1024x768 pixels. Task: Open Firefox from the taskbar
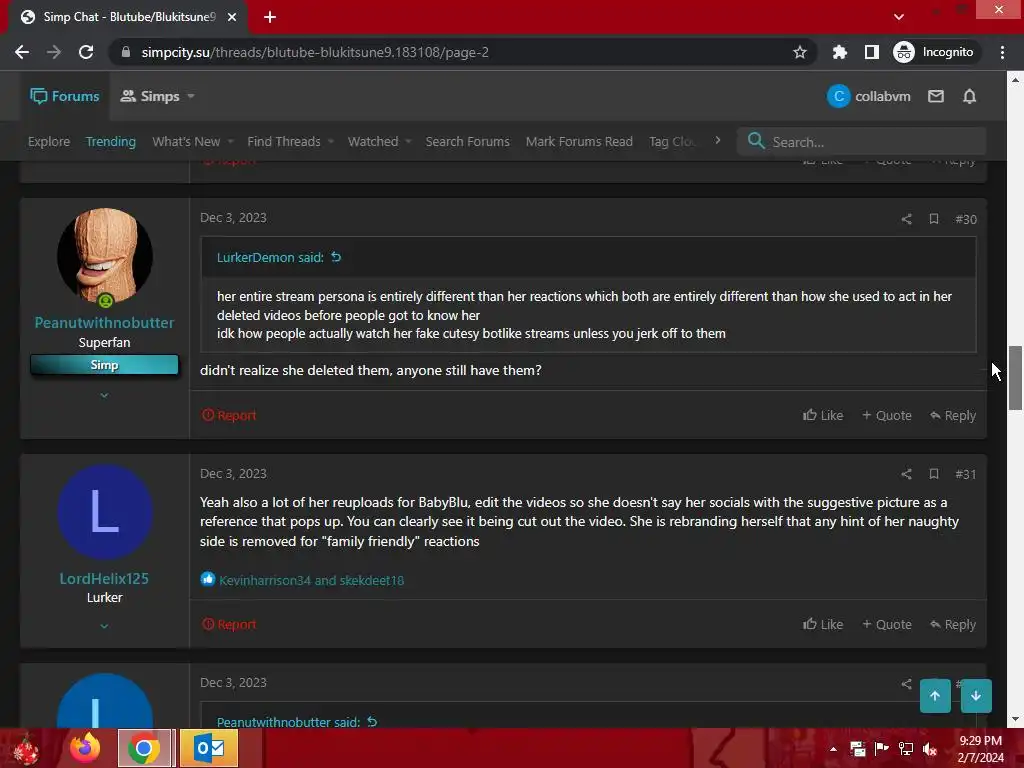pyautogui.click(x=86, y=748)
